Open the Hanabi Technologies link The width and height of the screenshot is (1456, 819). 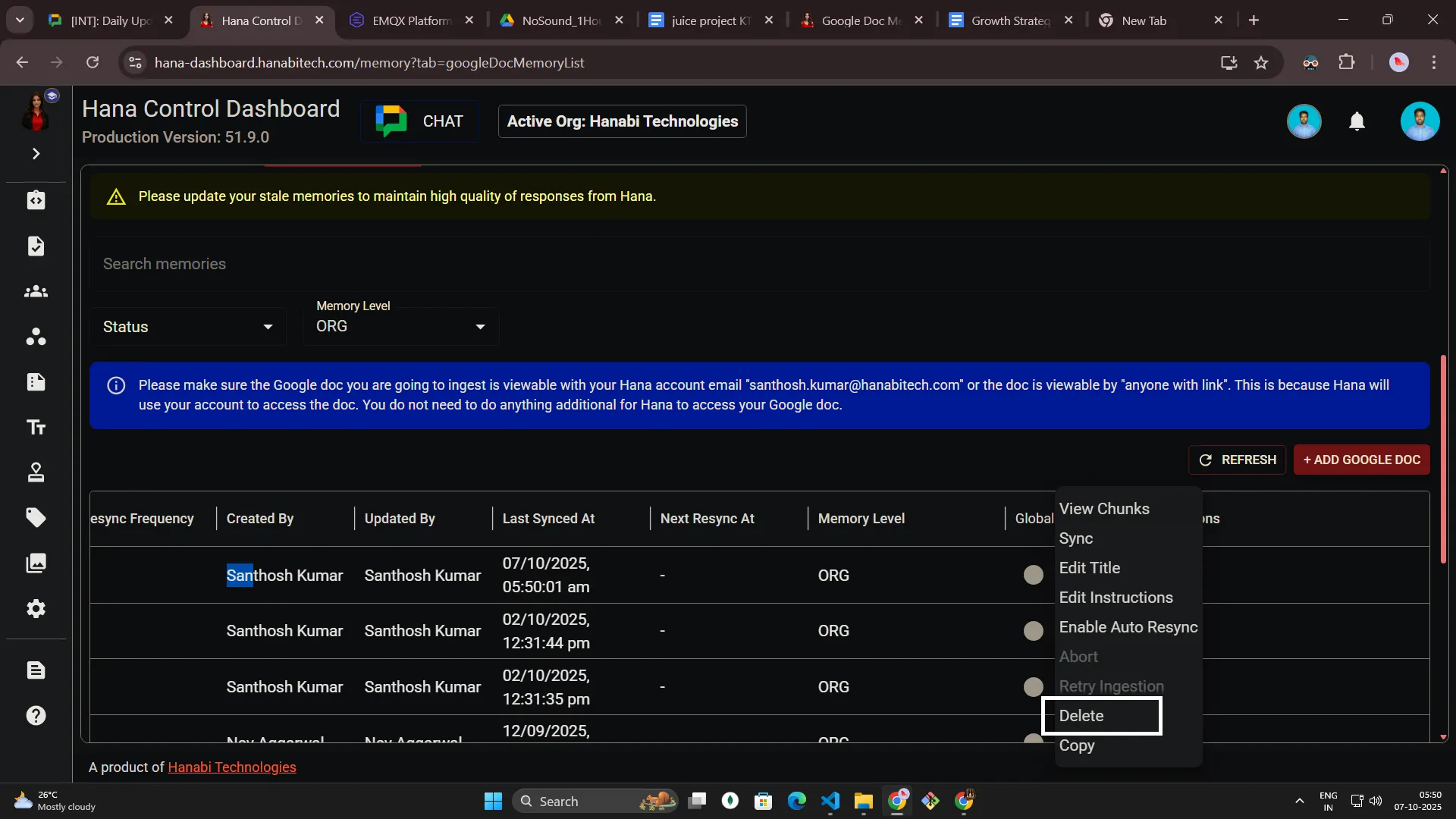[231, 767]
